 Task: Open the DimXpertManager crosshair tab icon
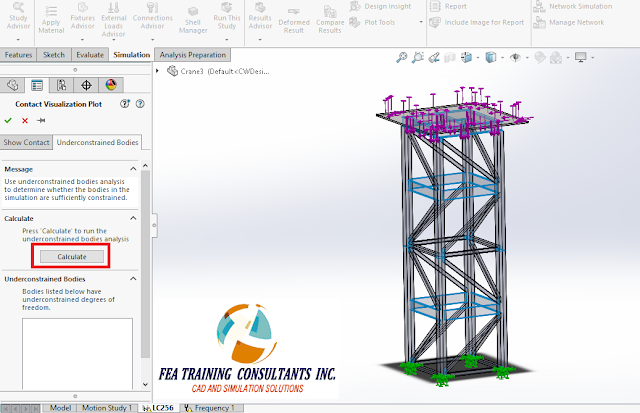click(86, 85)
